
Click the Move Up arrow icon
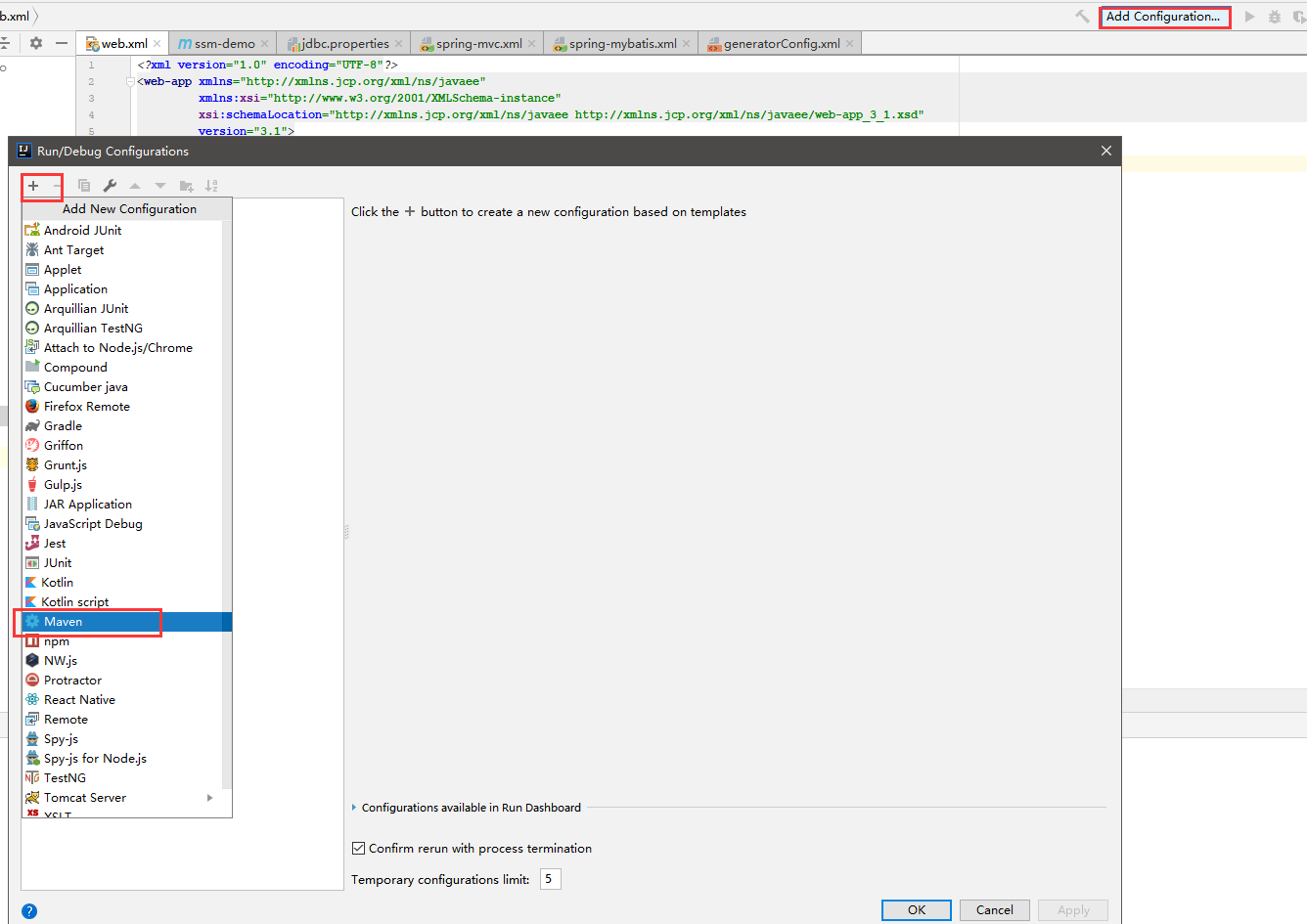click(135, 186)
